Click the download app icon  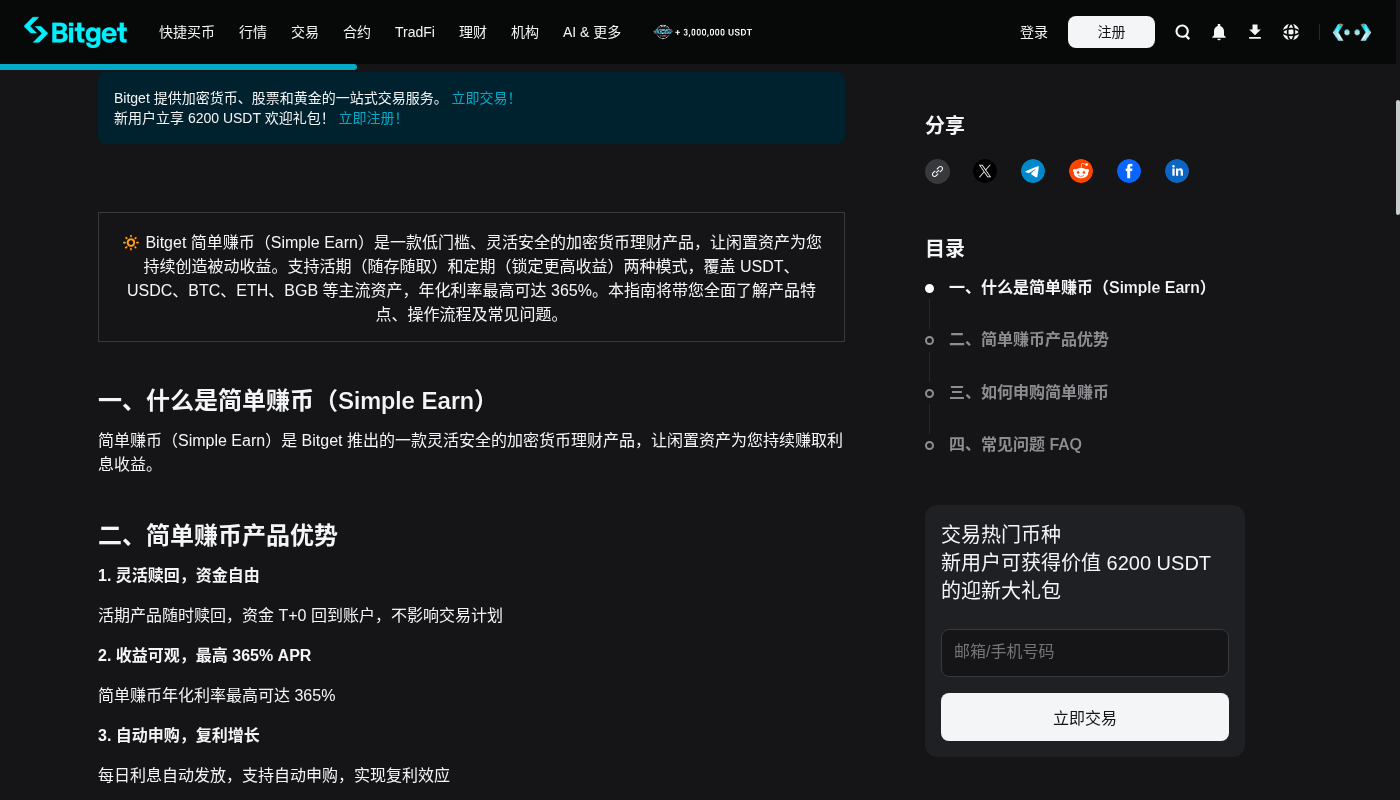pyautogui.click(x=1255, y=32)
